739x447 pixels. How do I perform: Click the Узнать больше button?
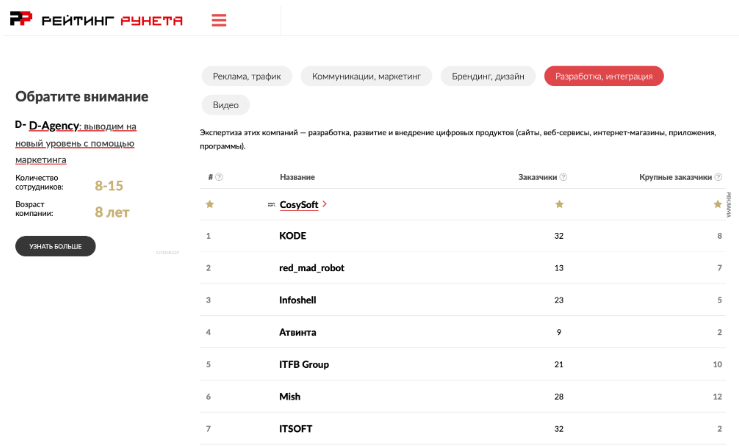(56, 246)
